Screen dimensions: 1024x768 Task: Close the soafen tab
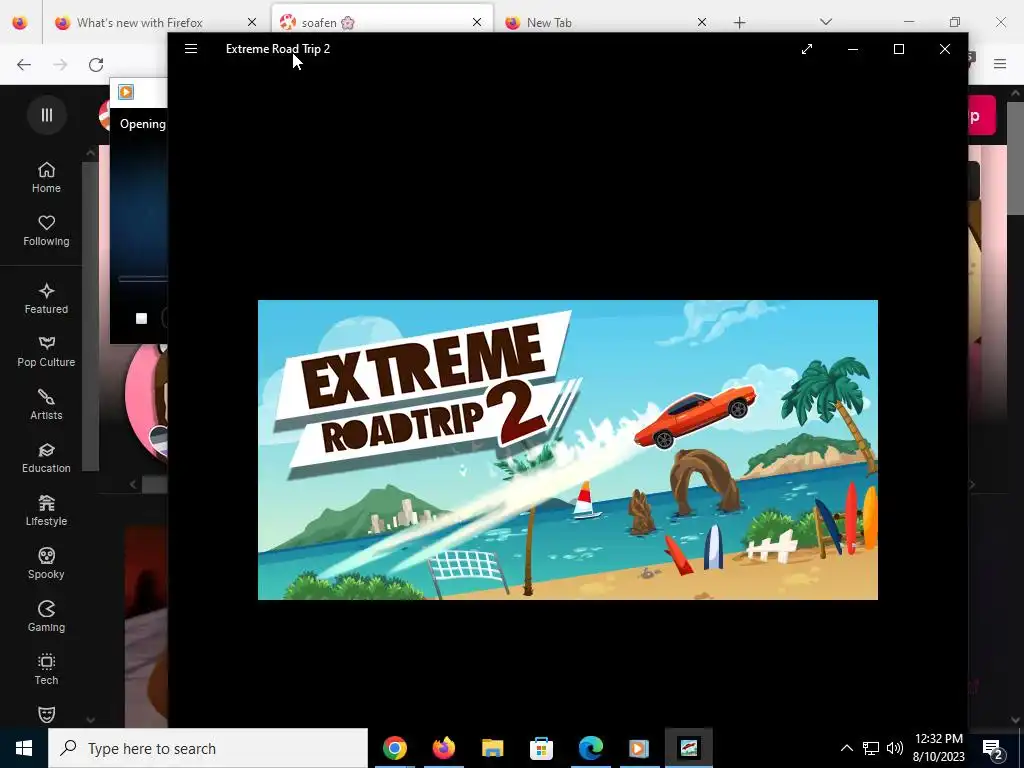tap(477, 23)
